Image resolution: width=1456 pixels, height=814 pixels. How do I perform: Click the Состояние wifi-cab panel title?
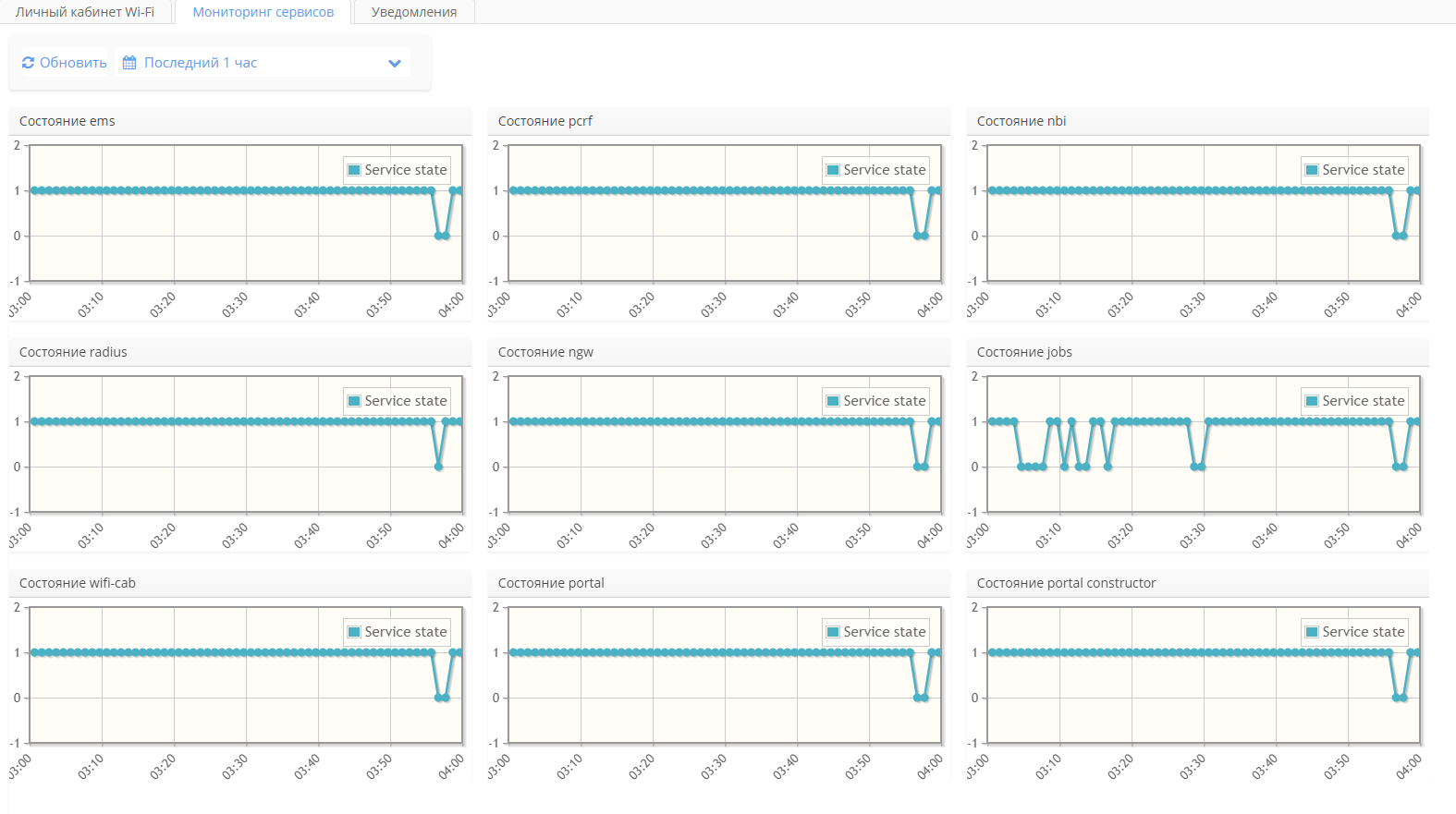pos(78,583)
